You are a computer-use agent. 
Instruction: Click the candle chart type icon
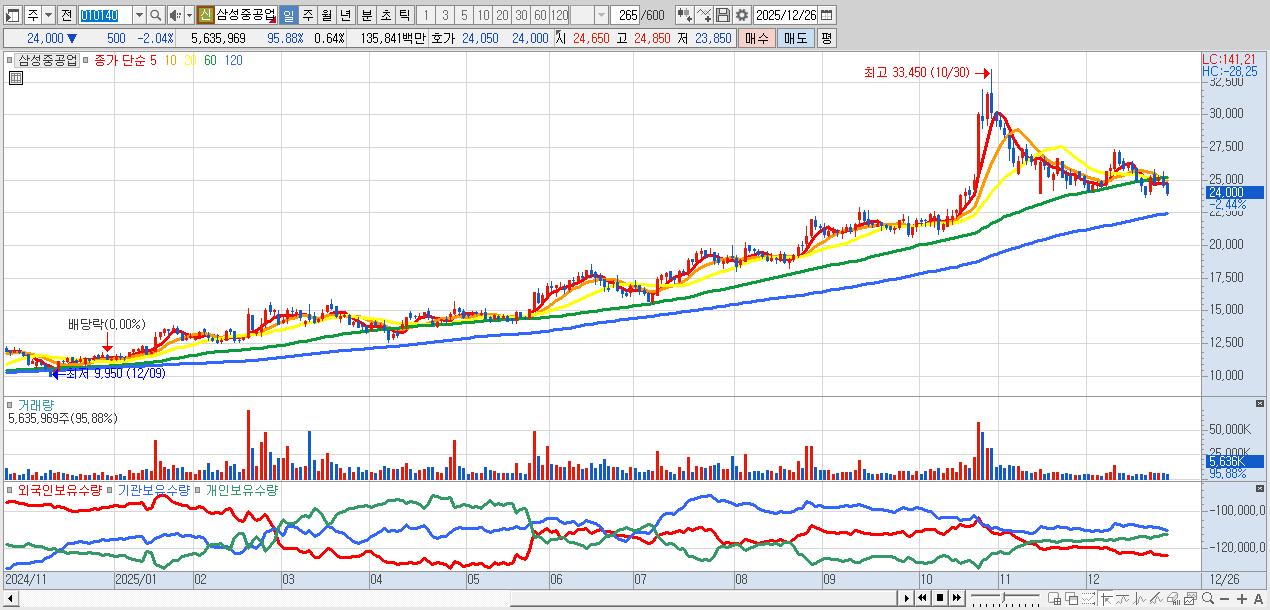click(685, 15)
